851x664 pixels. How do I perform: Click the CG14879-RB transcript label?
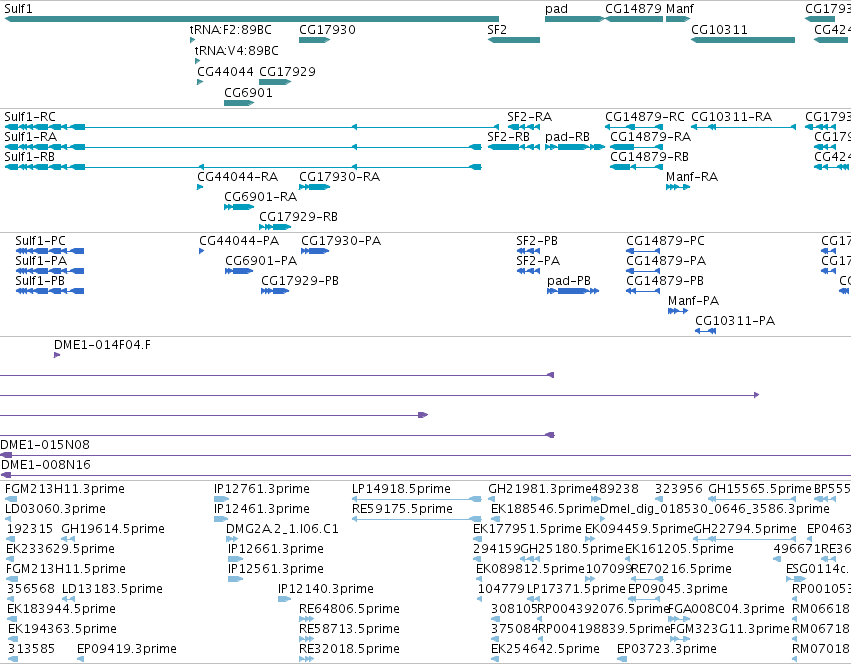[x=649, y=156]
